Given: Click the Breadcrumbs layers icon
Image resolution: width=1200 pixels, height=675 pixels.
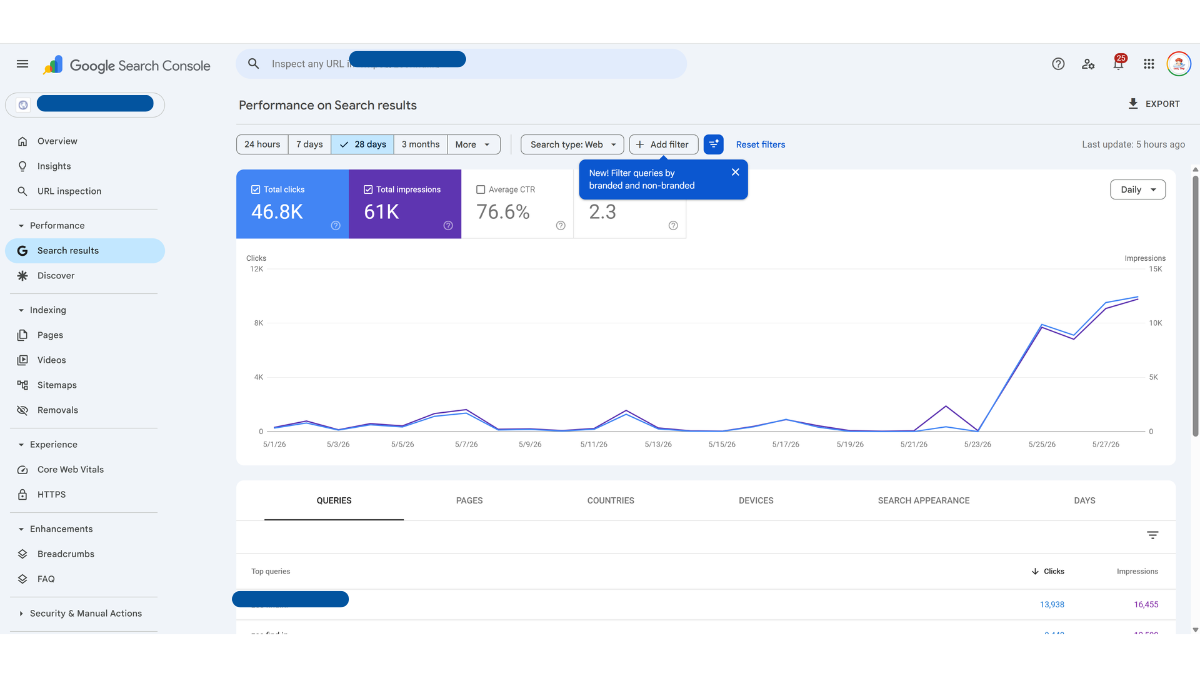Looking at the screenshot, I should coord(23,554).
